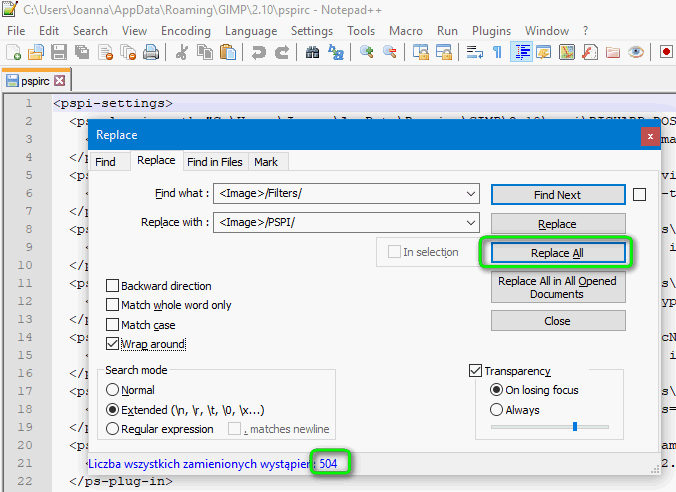Open the Plugins menu
The width and height of the screenshot is (676, 492).
click(x=491, y=31)
